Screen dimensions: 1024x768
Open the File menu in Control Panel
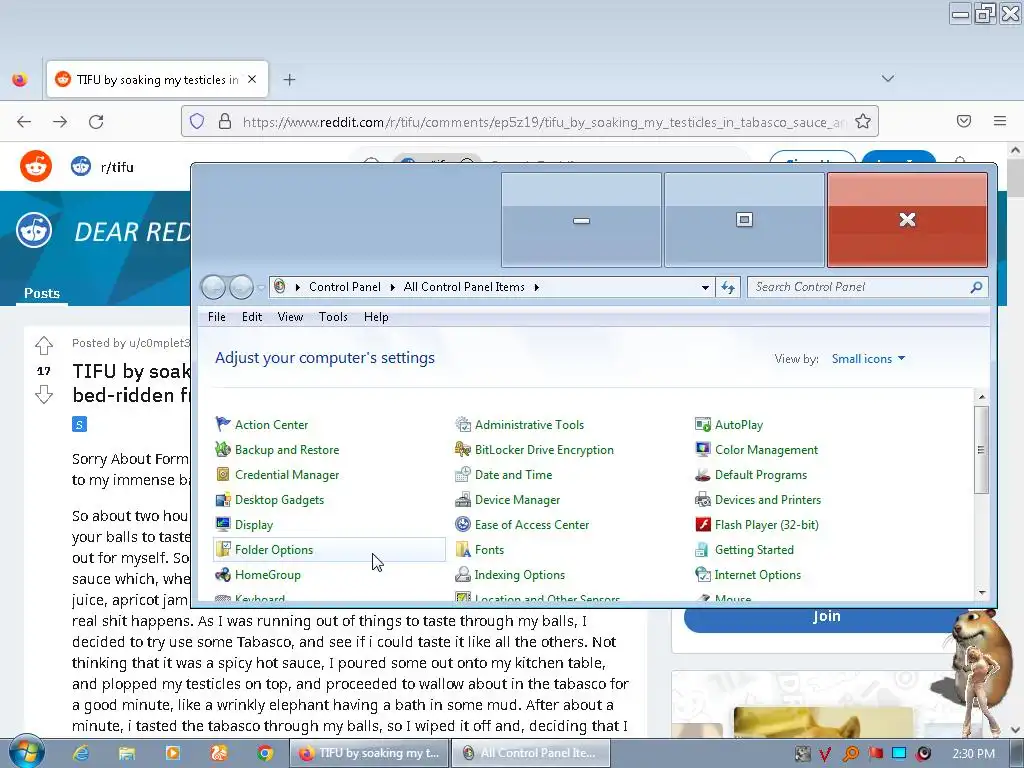[217, 317]
